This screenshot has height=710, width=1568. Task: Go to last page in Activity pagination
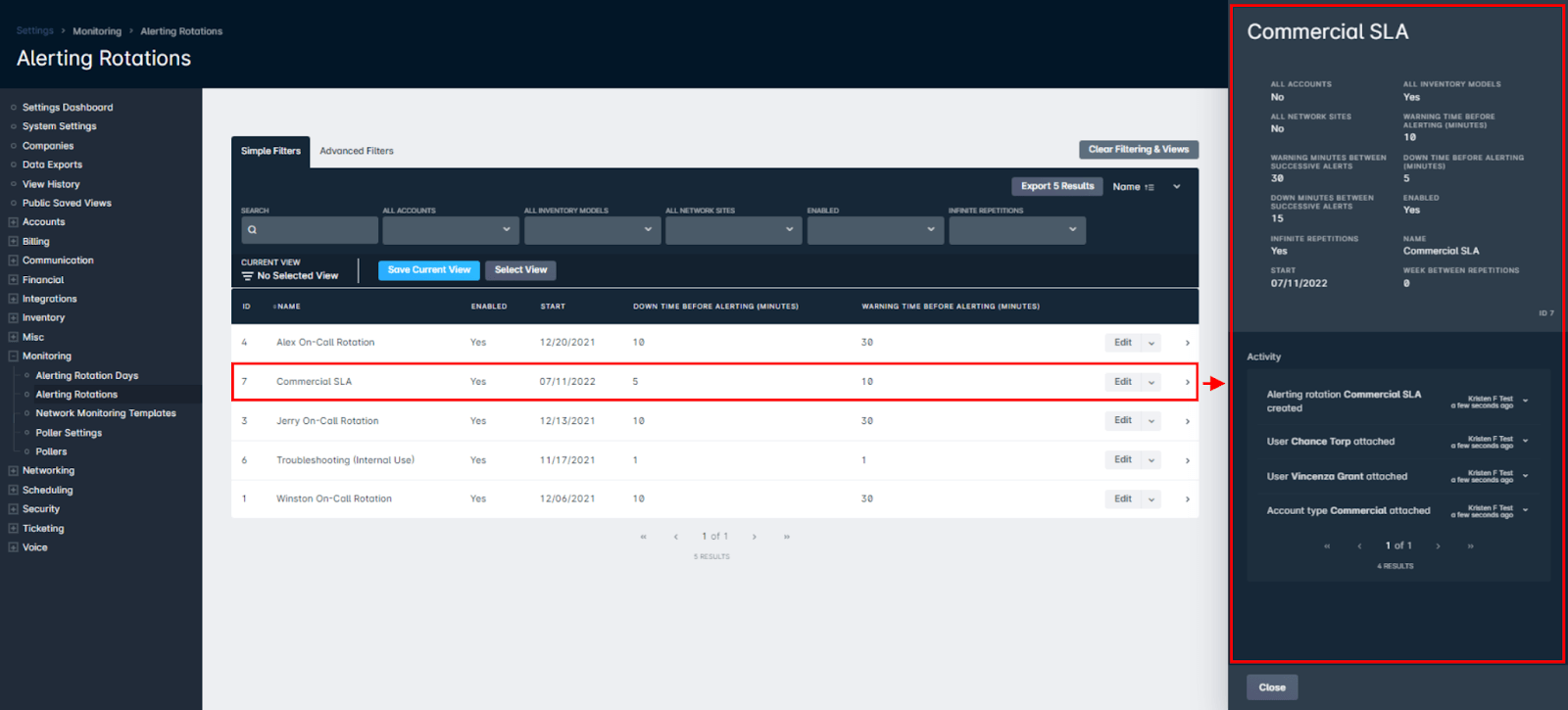[x=1471, y=546]
